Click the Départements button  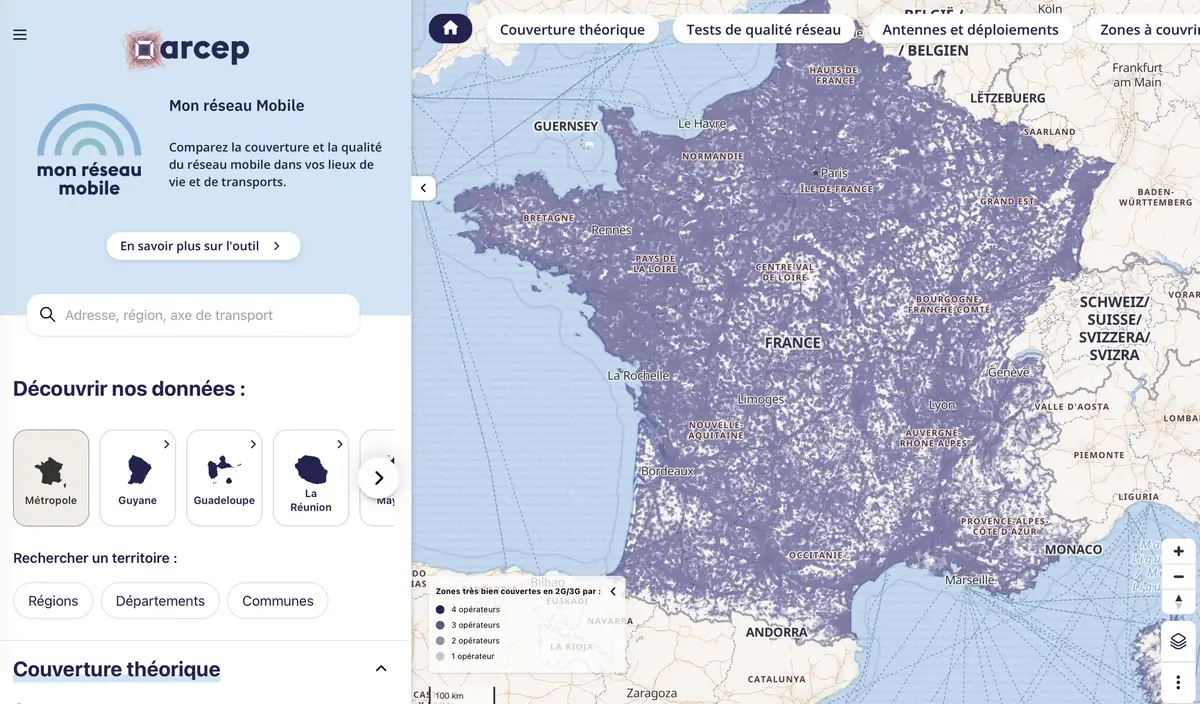(160, 601)
